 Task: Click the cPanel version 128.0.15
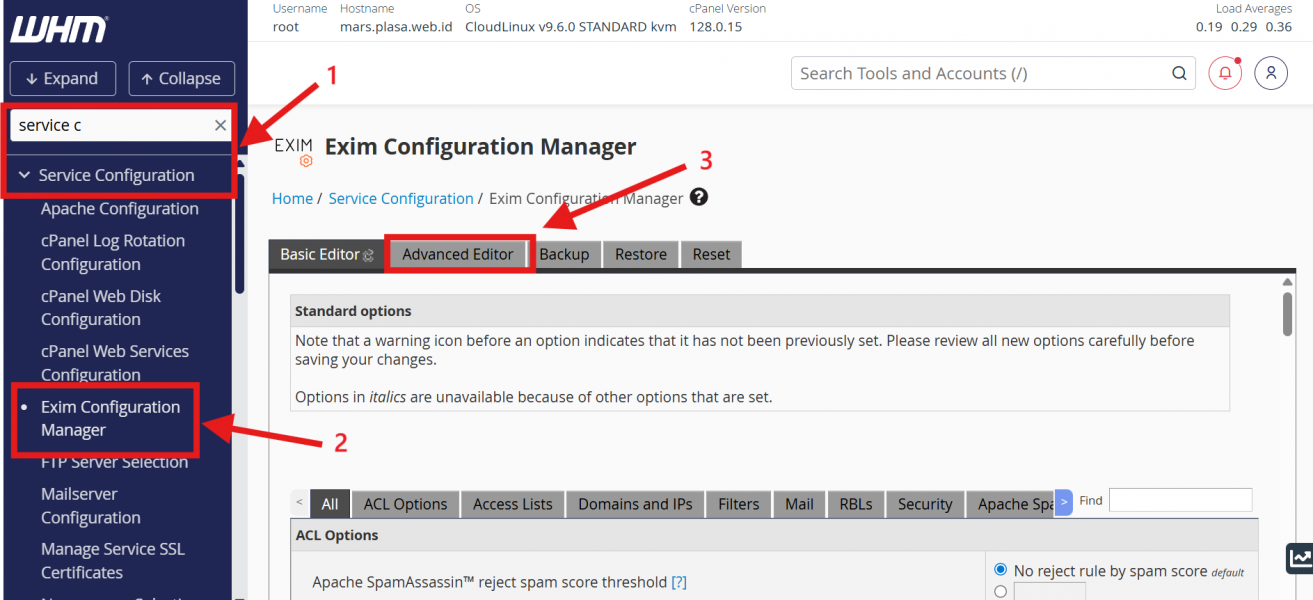coord(715,27)
